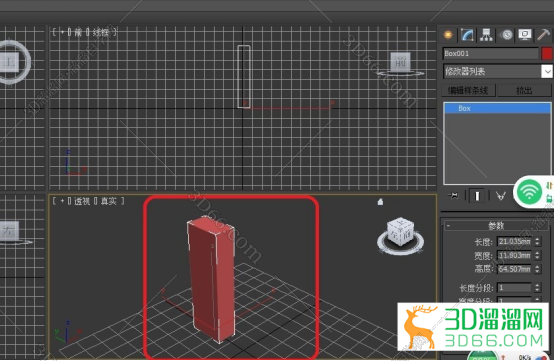This screenshot has height=361, width=554.
Task: Open the 透视 viewport label menu
Action: coord(82,201)
